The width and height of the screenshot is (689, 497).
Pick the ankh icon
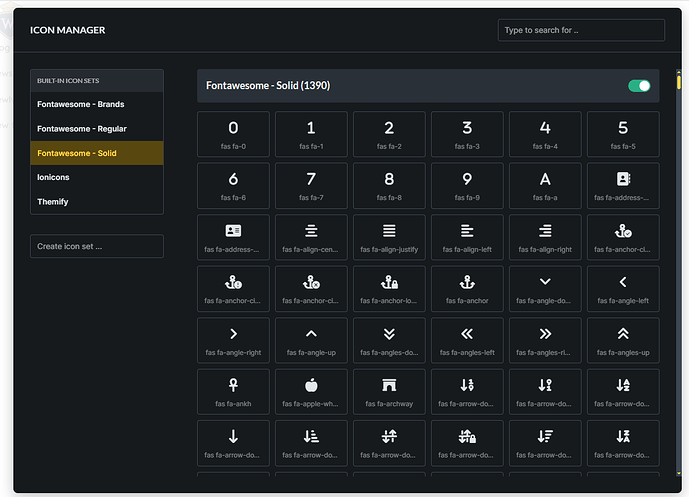[x=233, y=392]
